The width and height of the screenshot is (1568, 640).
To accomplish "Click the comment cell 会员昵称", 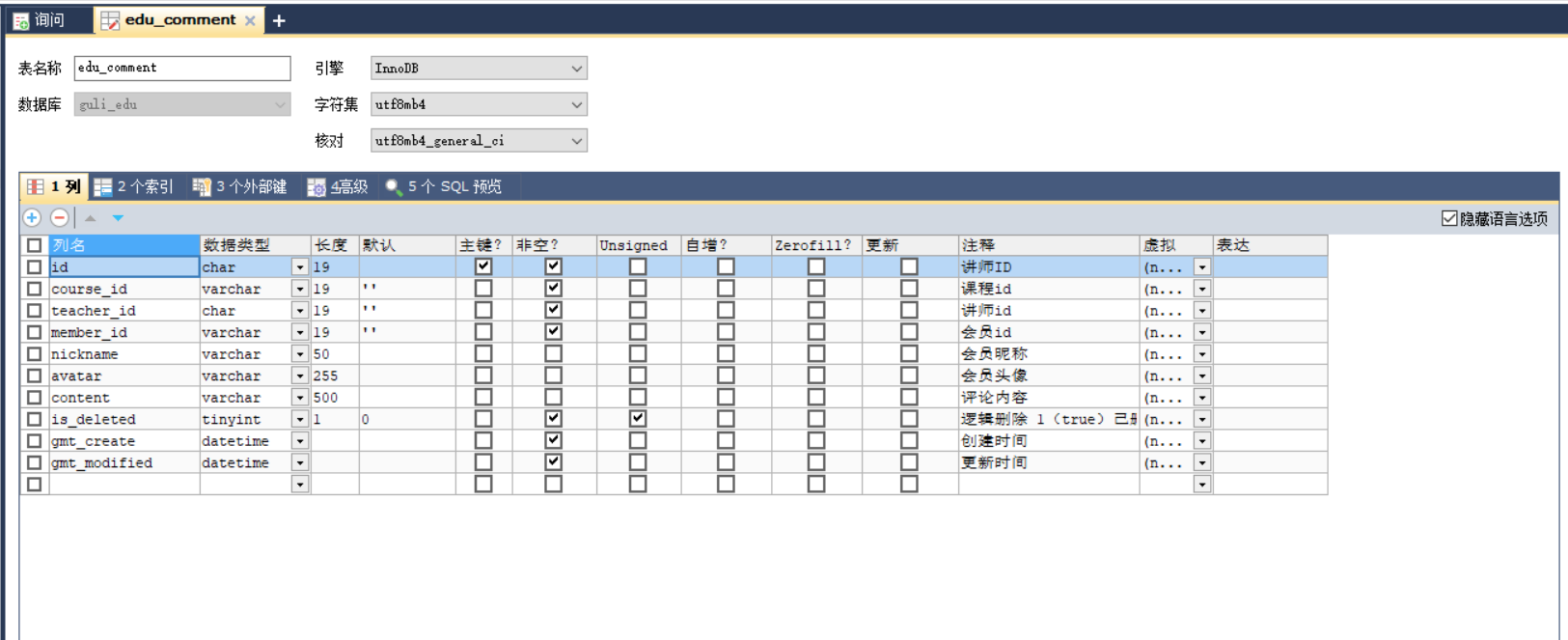I will 1049,354.
